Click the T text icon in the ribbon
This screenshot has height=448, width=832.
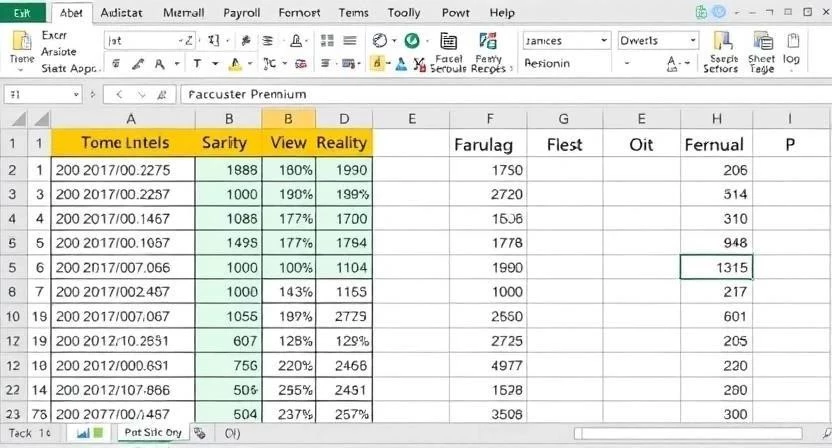197,64
